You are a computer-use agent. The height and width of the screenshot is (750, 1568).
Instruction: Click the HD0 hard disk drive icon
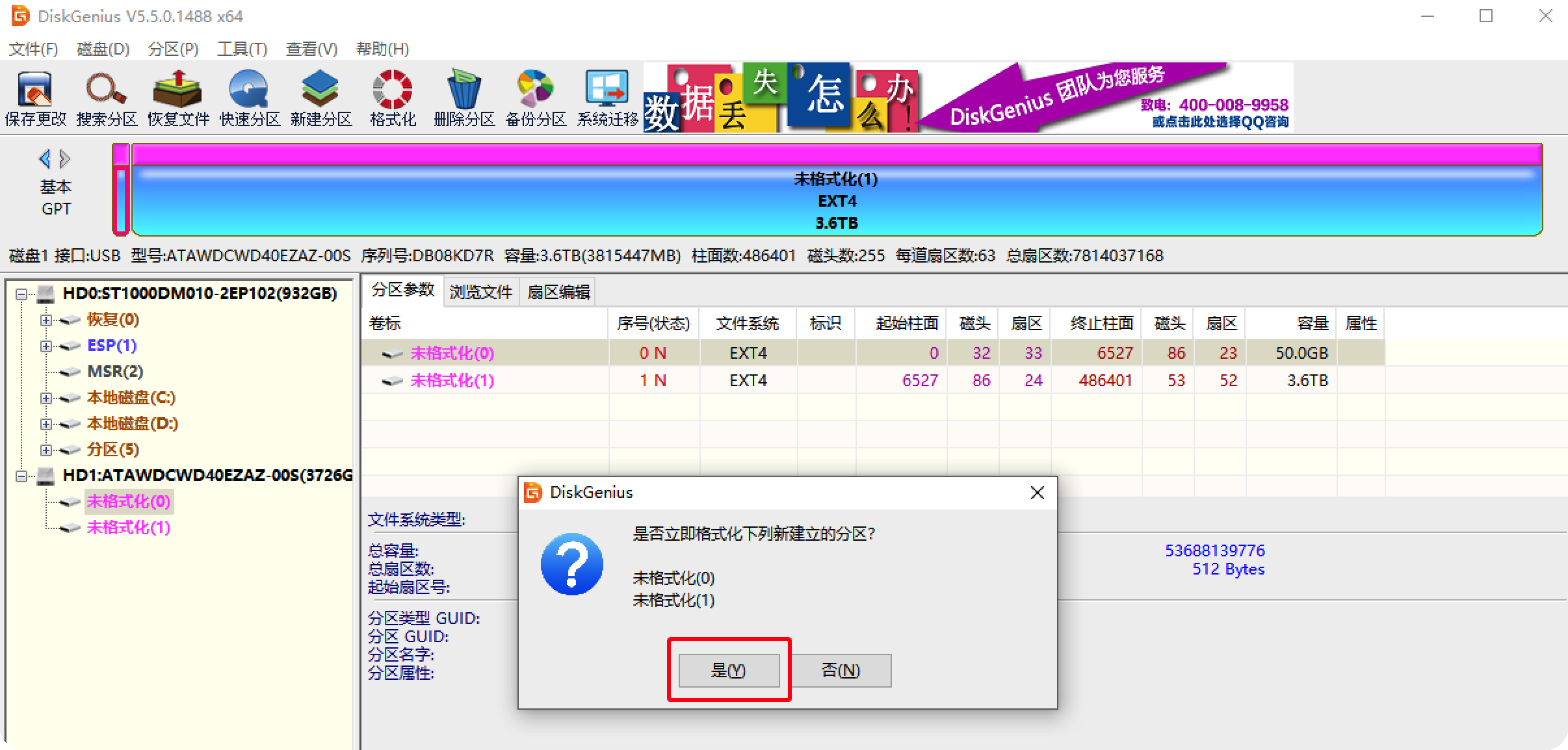click(46, 294)
